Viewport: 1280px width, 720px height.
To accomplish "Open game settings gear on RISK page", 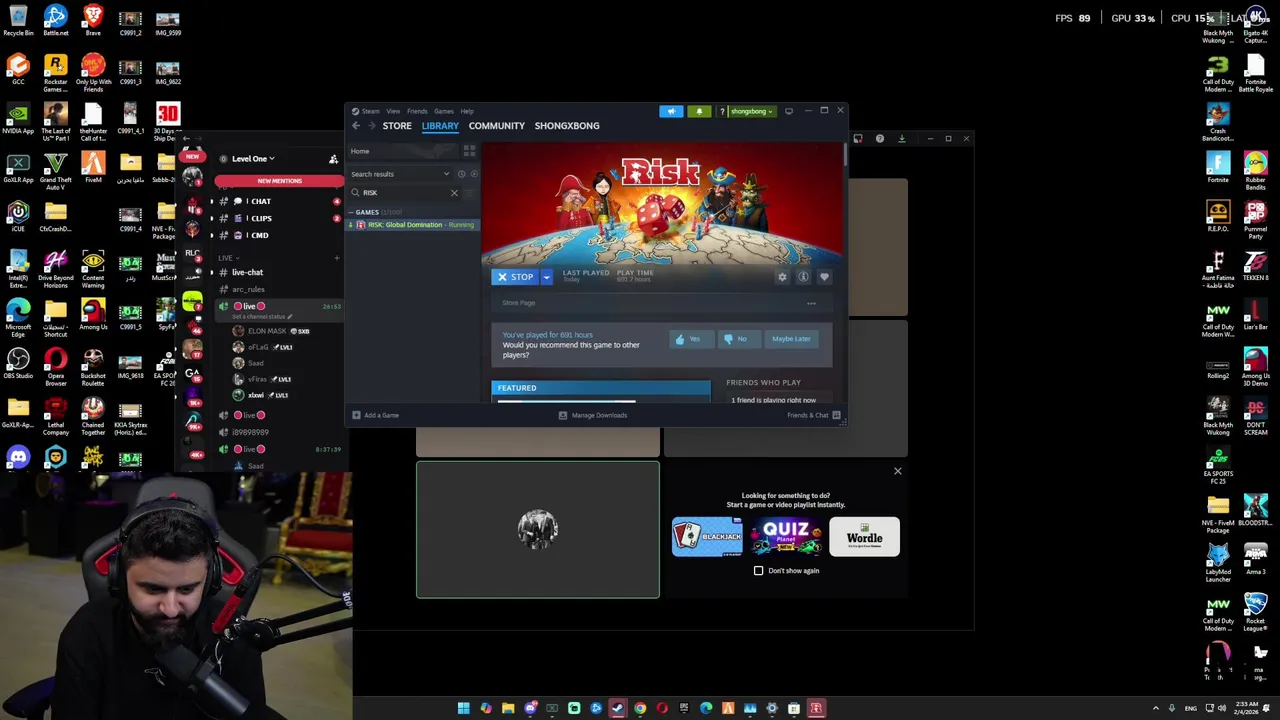I will (x=782, y=277).
